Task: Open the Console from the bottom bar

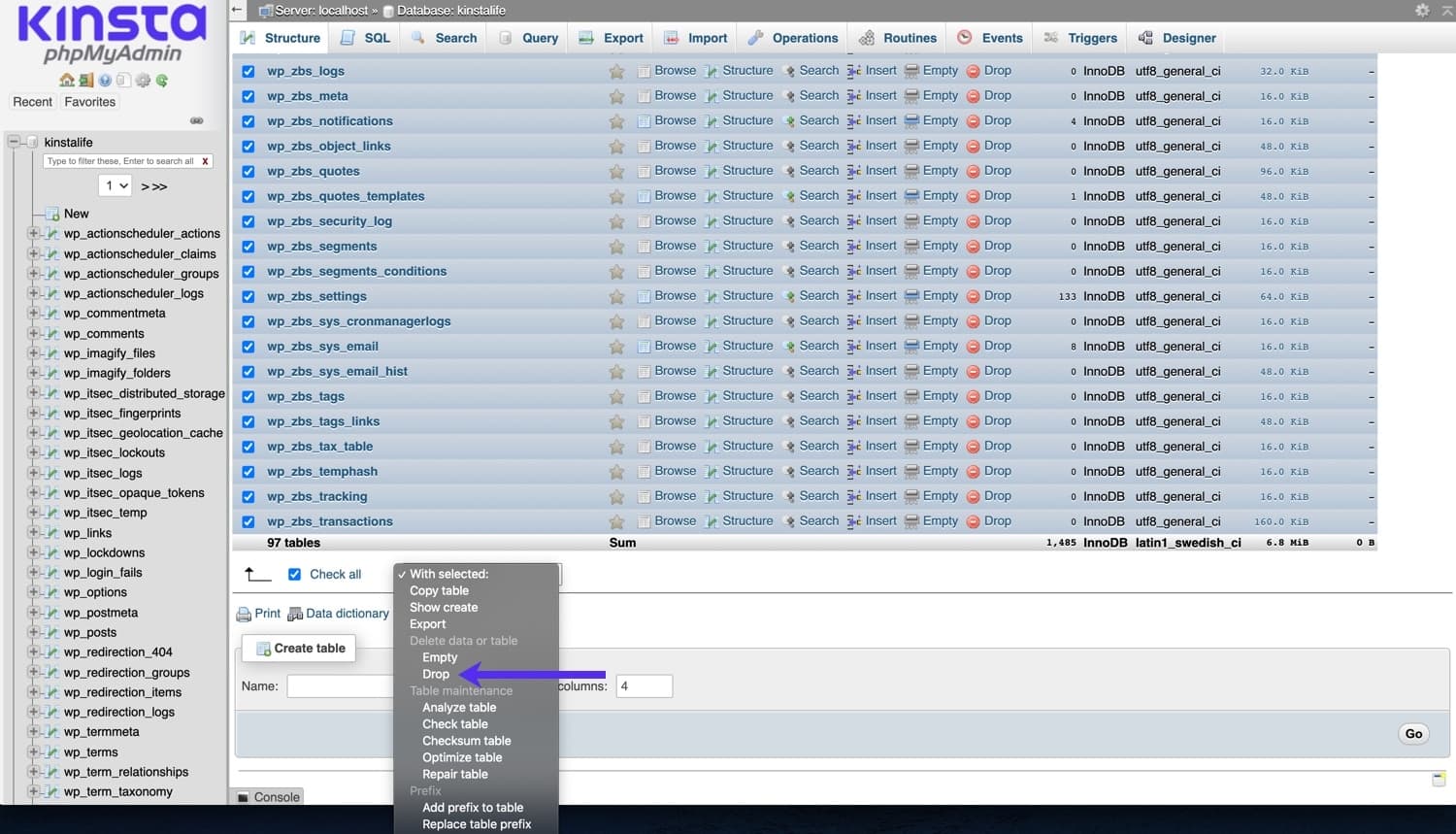Action: coord(267,797)
